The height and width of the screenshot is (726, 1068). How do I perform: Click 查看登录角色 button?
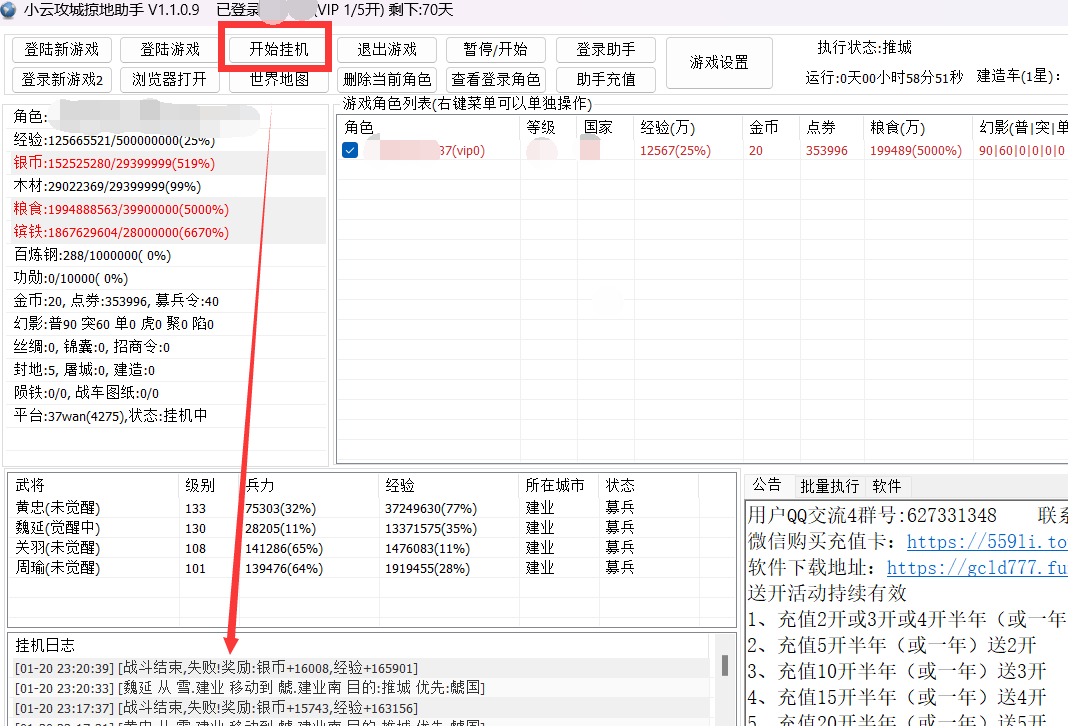pyautogui.click(x=495, y=79)
